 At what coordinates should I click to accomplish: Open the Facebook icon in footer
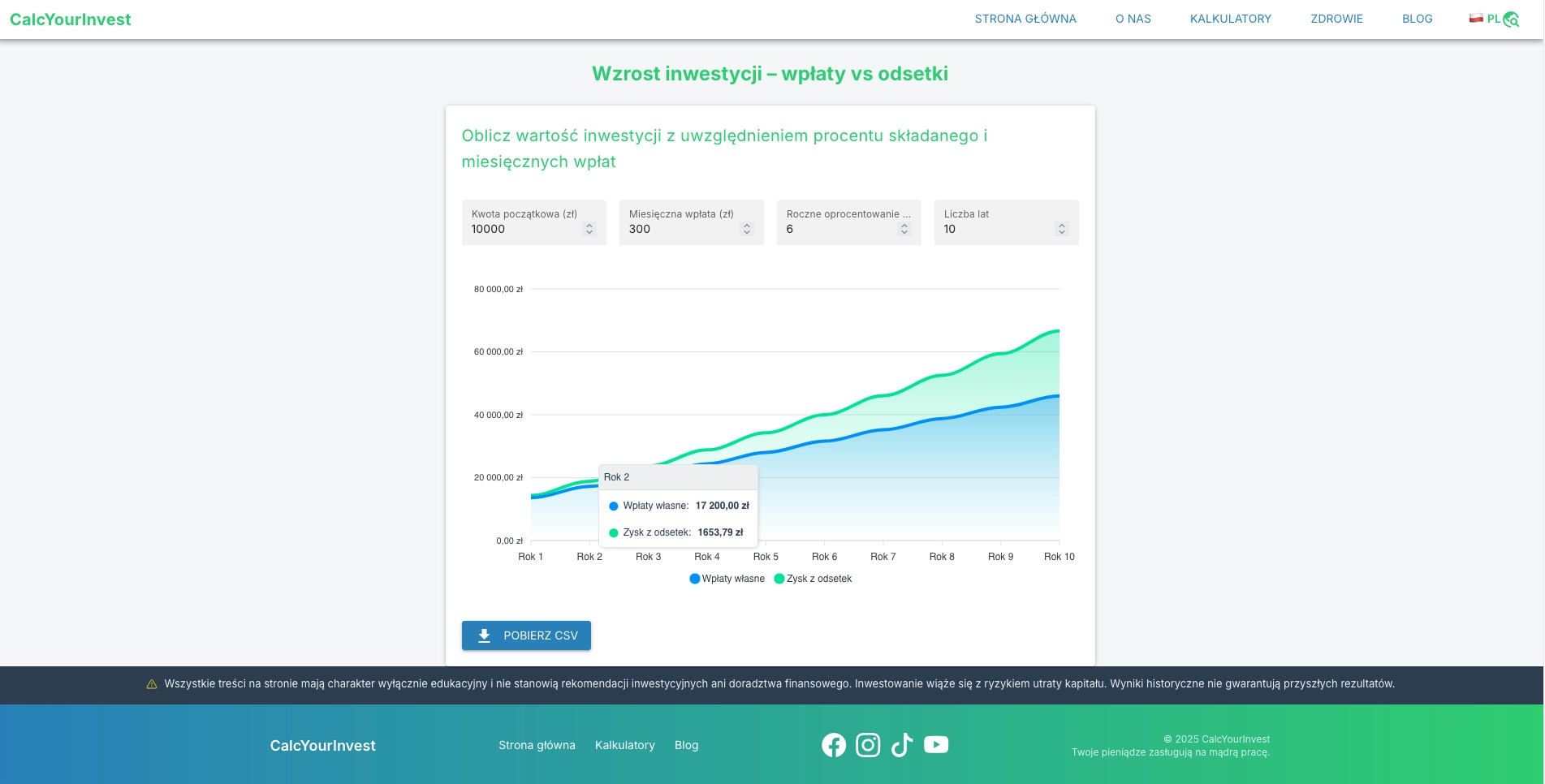(x=834, y=745)
